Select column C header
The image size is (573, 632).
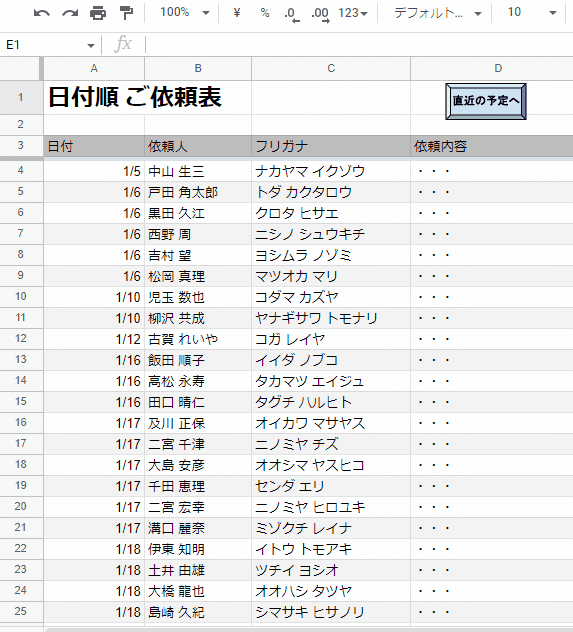coord(331,68)
